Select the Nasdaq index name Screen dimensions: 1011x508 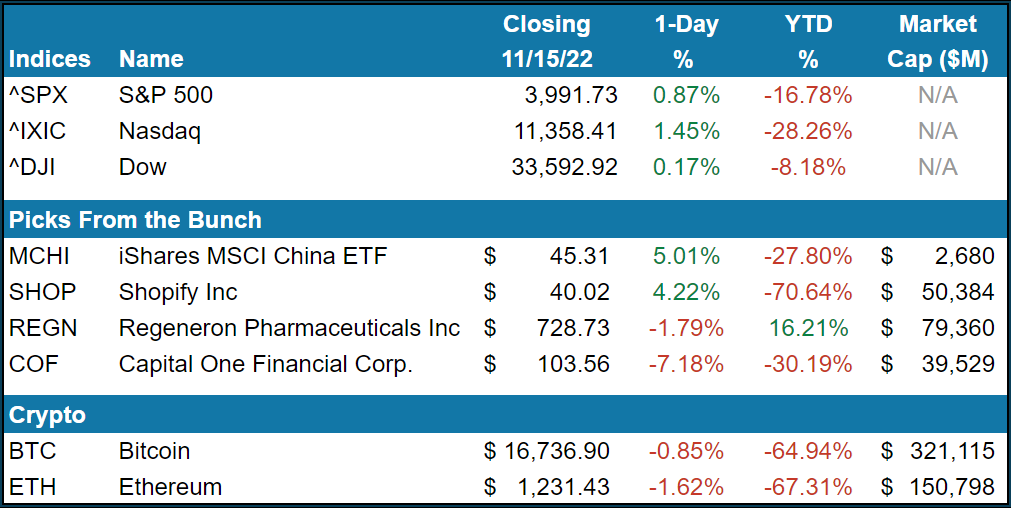coord(160,131)
